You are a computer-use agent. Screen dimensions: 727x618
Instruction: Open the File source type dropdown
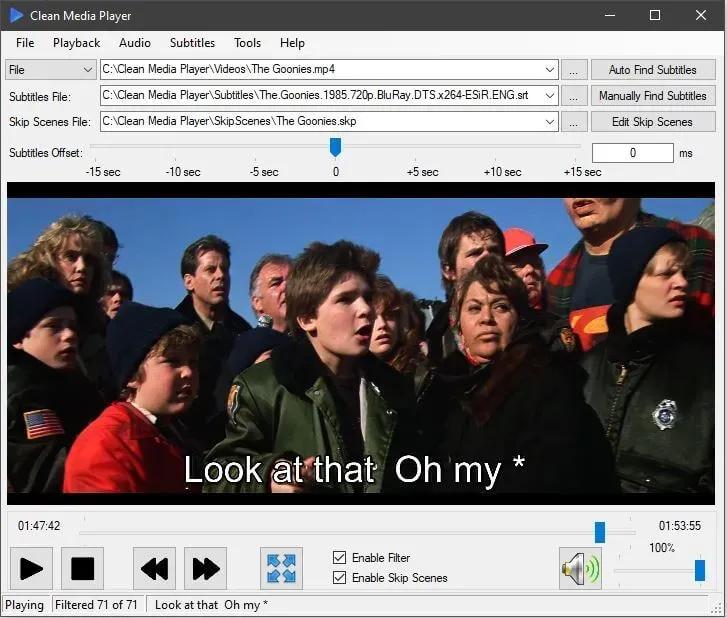[x=50, y=70]
